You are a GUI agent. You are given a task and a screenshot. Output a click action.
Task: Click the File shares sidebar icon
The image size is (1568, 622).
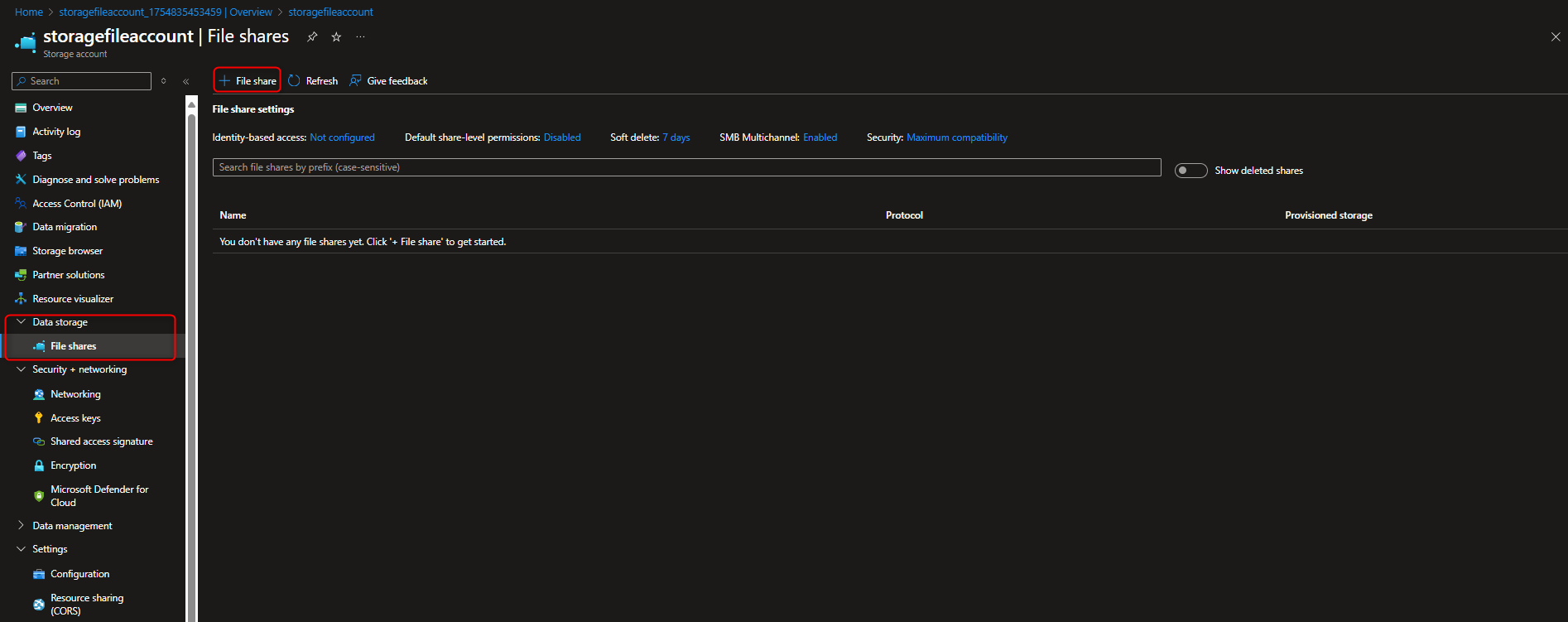pyautogui.click(x=39, y=346)
